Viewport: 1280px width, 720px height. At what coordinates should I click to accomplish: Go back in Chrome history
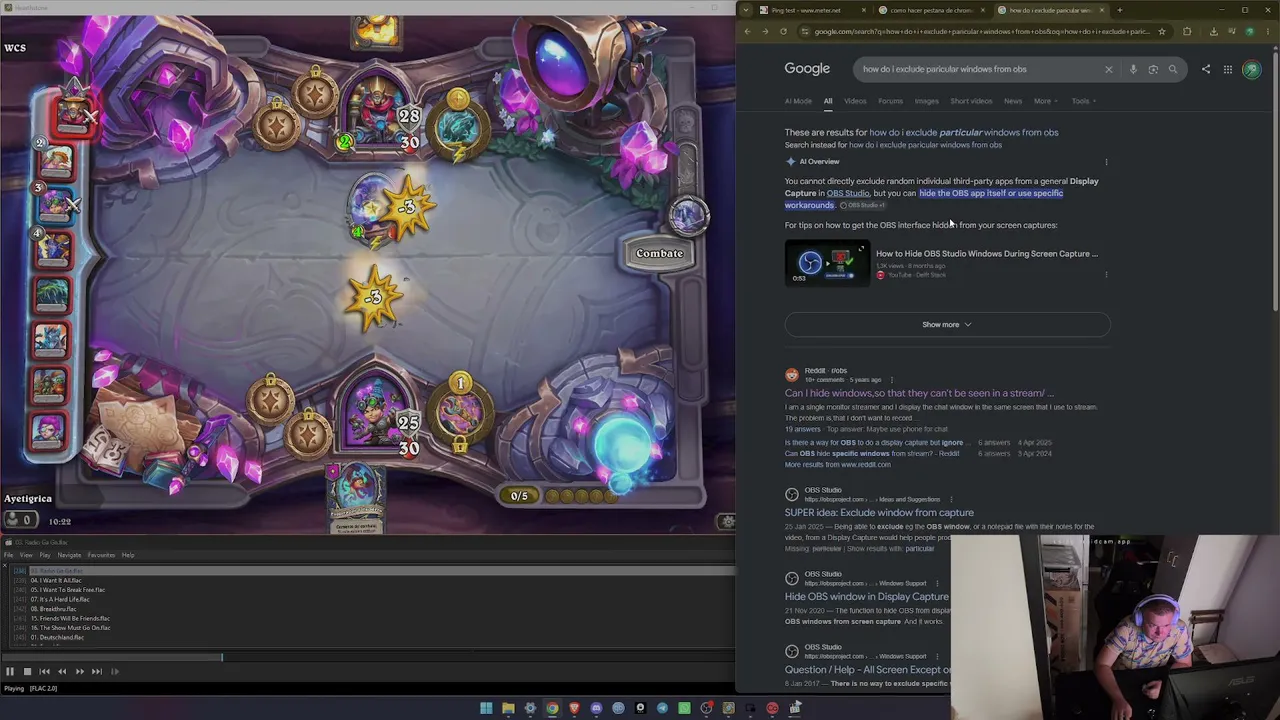pos(747,31)
